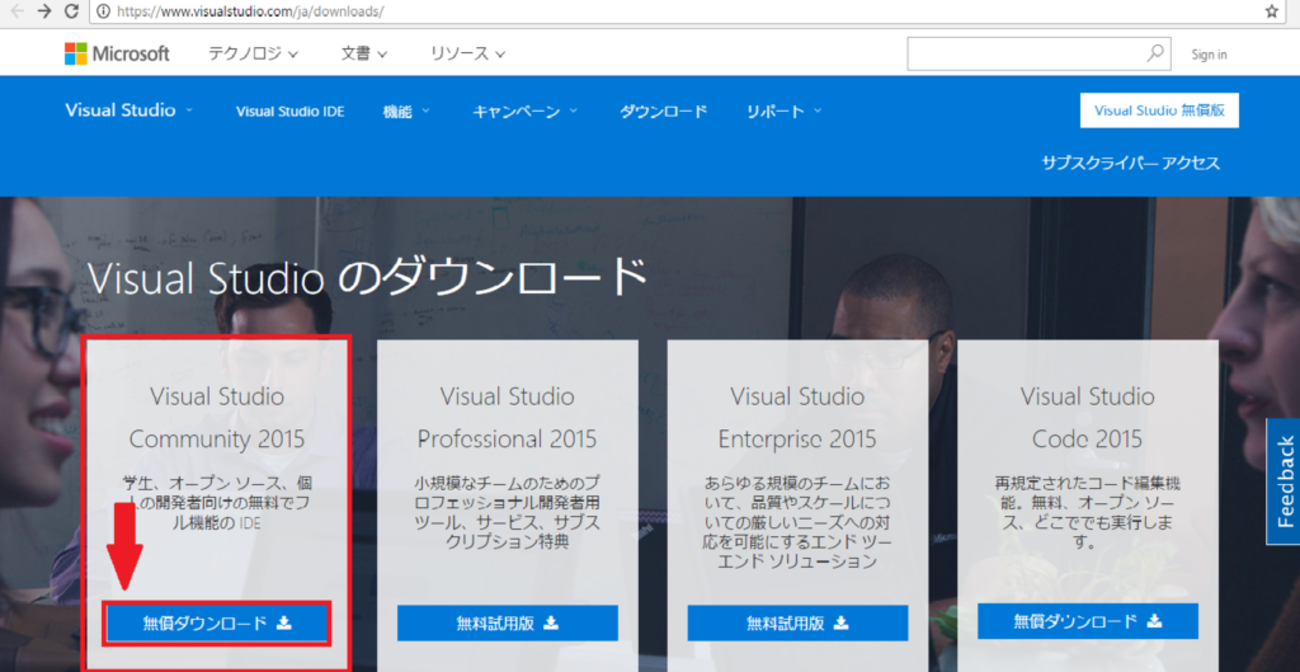Click the visualstudio.com address bar URL
Image resolution: width=1300 pixels, height=672 pixels.
tap(250, 12)
